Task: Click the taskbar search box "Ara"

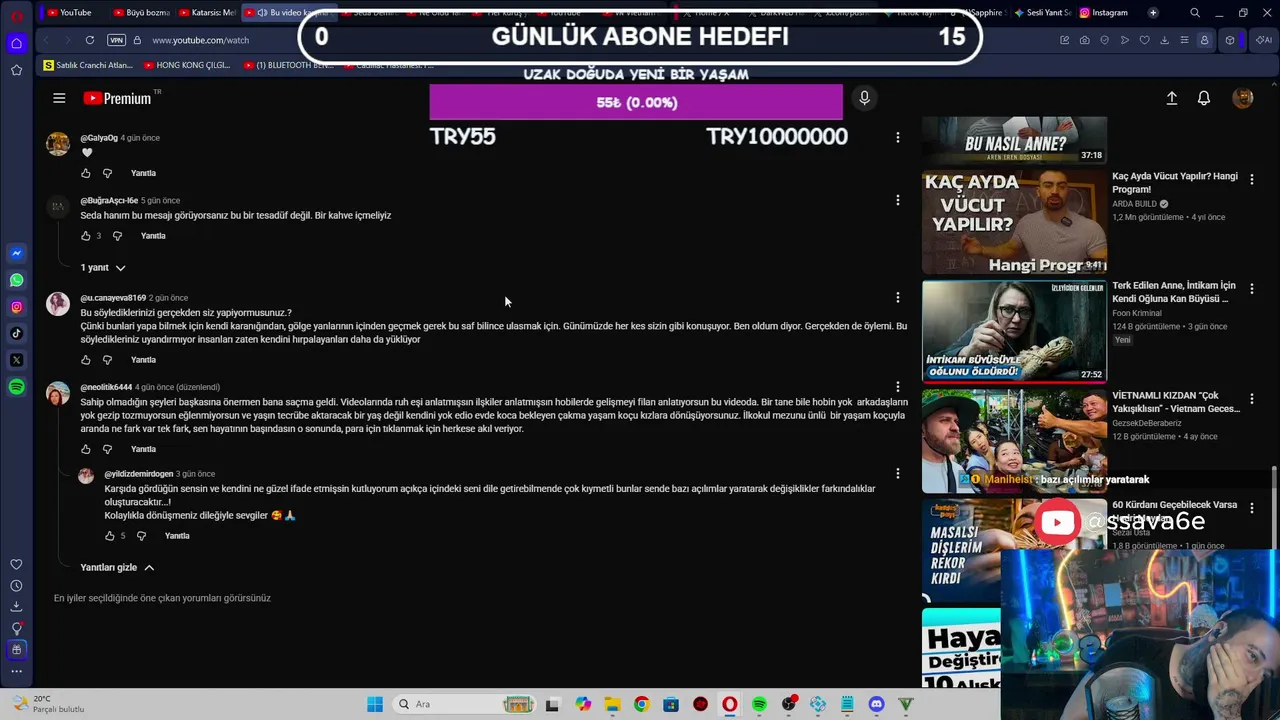Action: pos(465,704)
